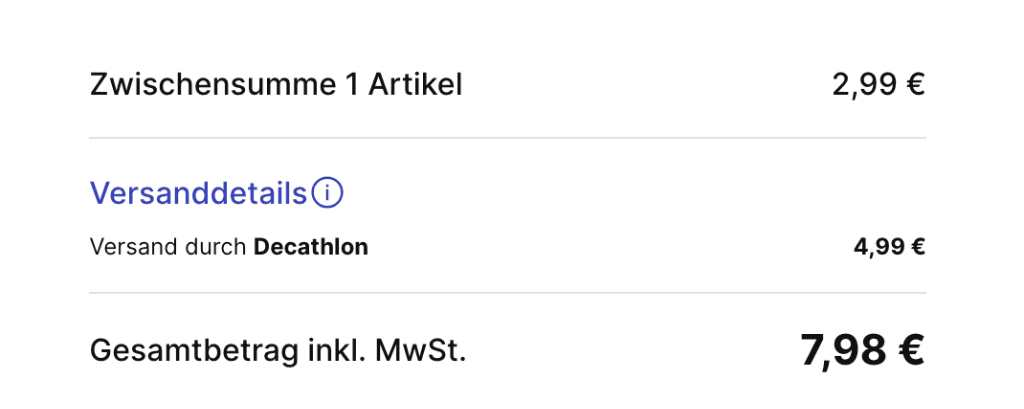Viewport: 1024px width, 409px height.
Task: Click the Versand durch text
Action: tap(168, 247)
